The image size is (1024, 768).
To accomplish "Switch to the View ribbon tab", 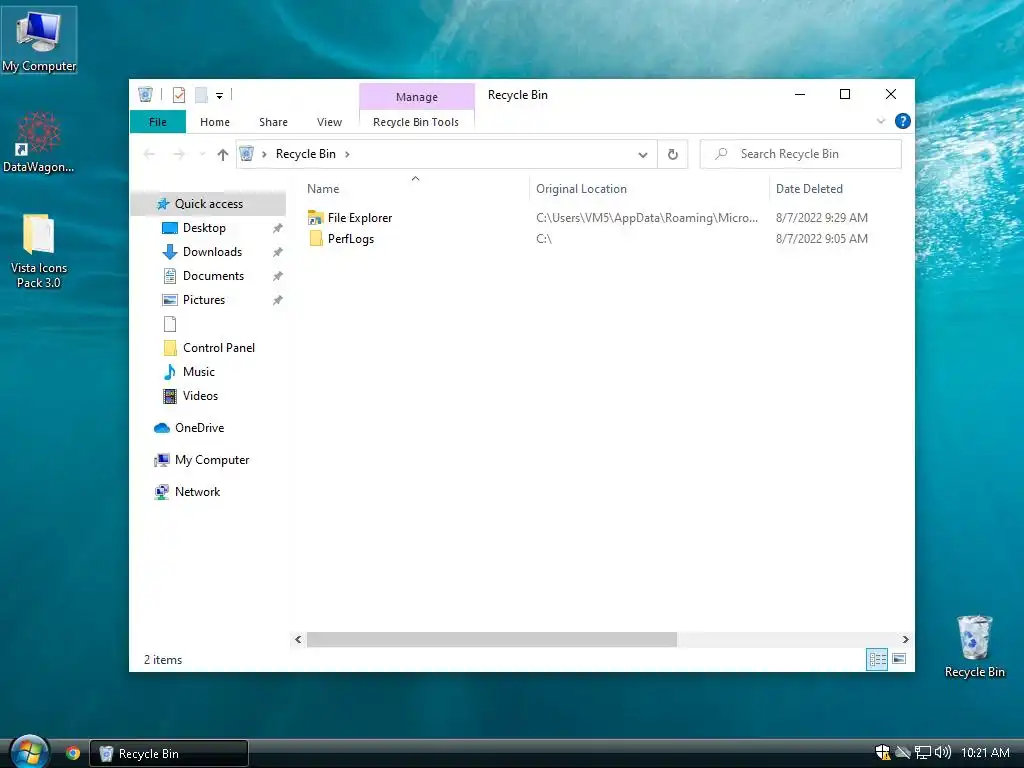I will point(329,122).
